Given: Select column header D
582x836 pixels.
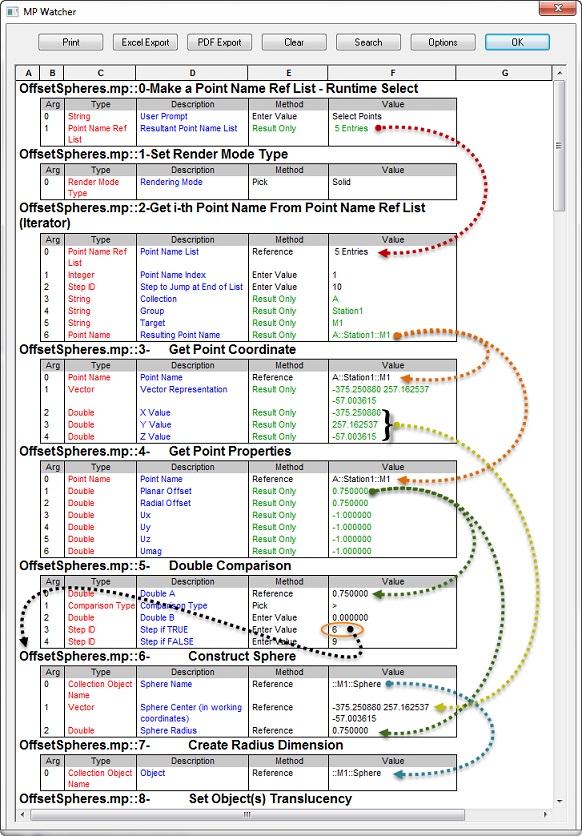Looking at the screenshot, I should tap(192, 73).
